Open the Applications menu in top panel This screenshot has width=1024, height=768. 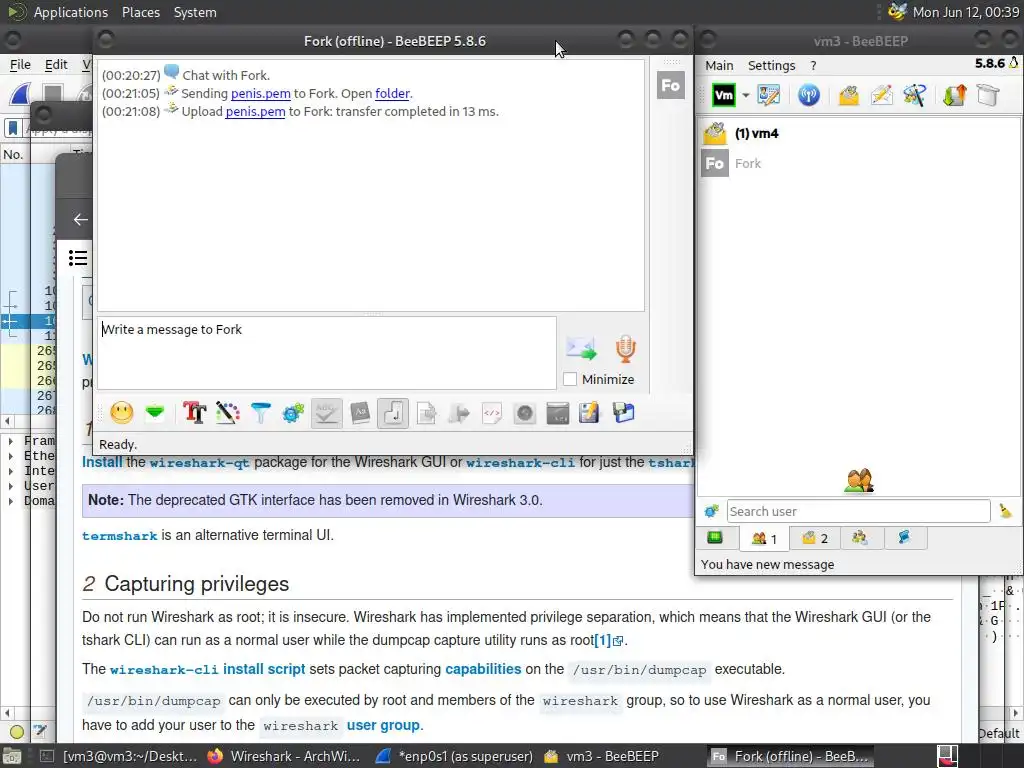click(x=71, y=12)
